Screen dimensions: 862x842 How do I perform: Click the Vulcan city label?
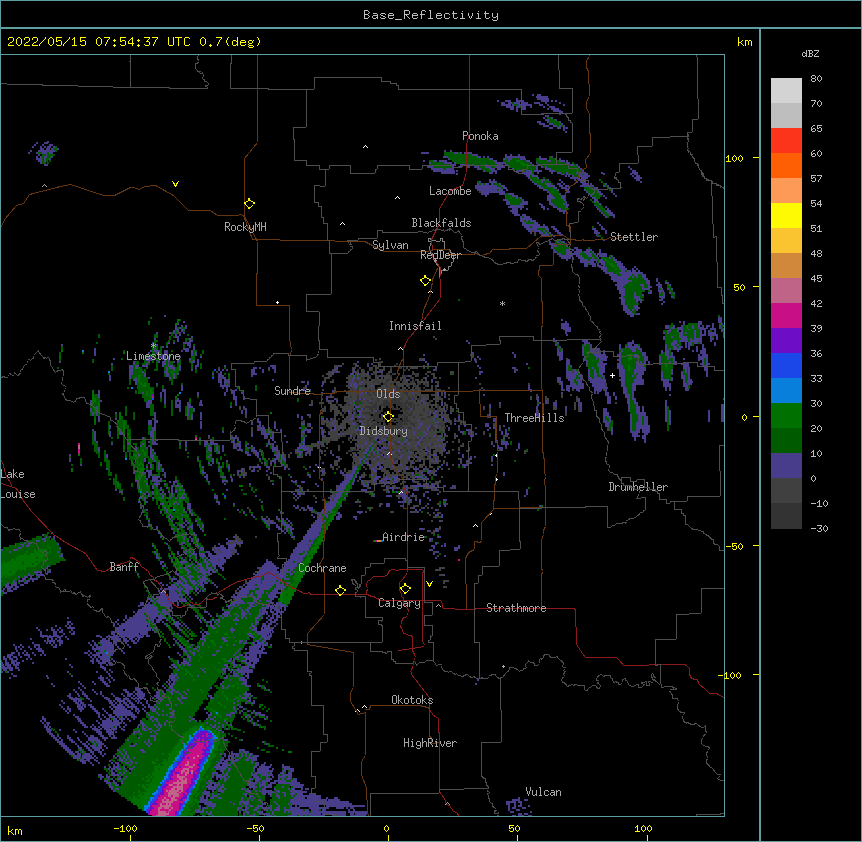coord(543,792)
